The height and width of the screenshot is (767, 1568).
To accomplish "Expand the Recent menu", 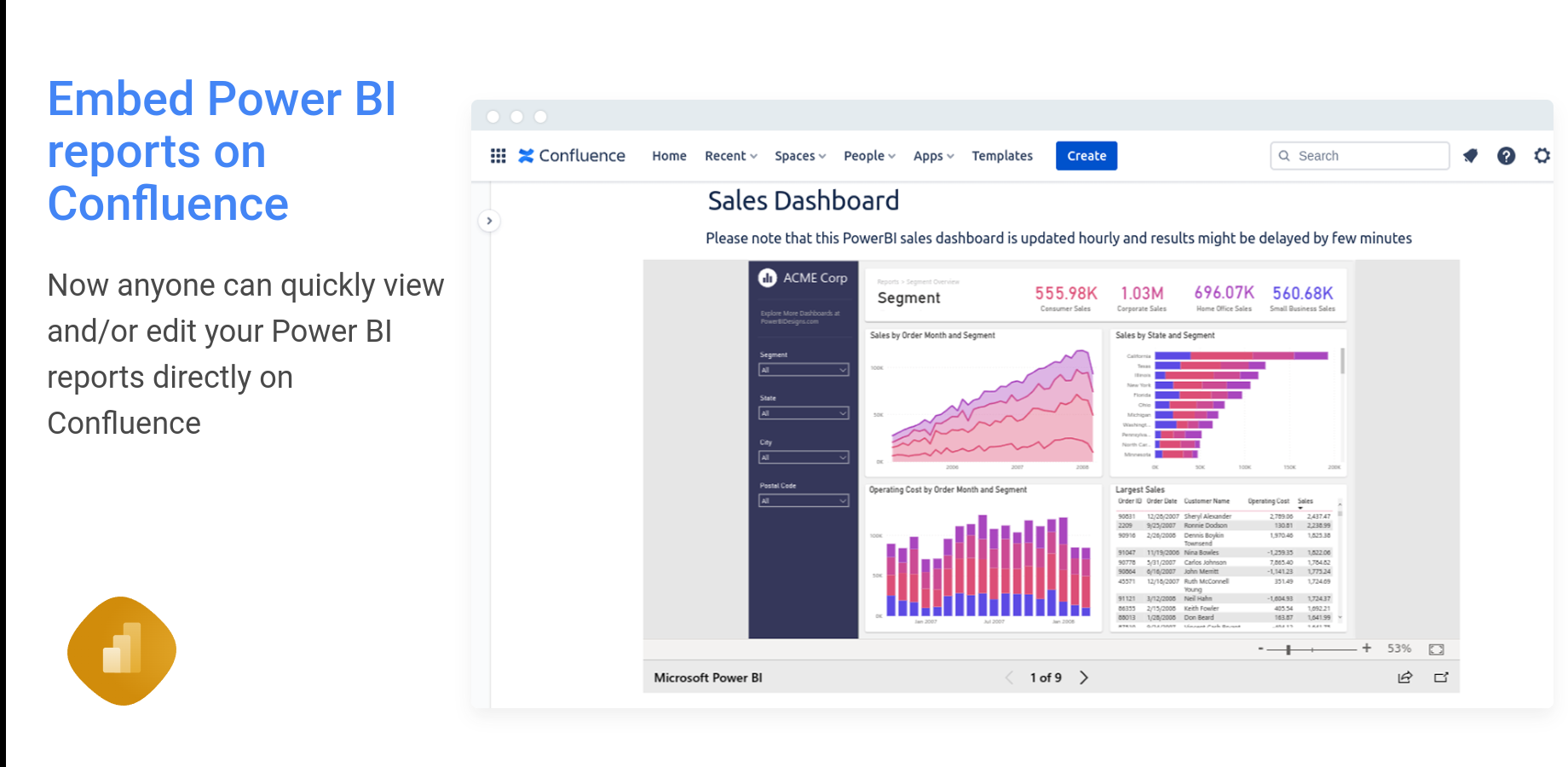I will 730,156.
